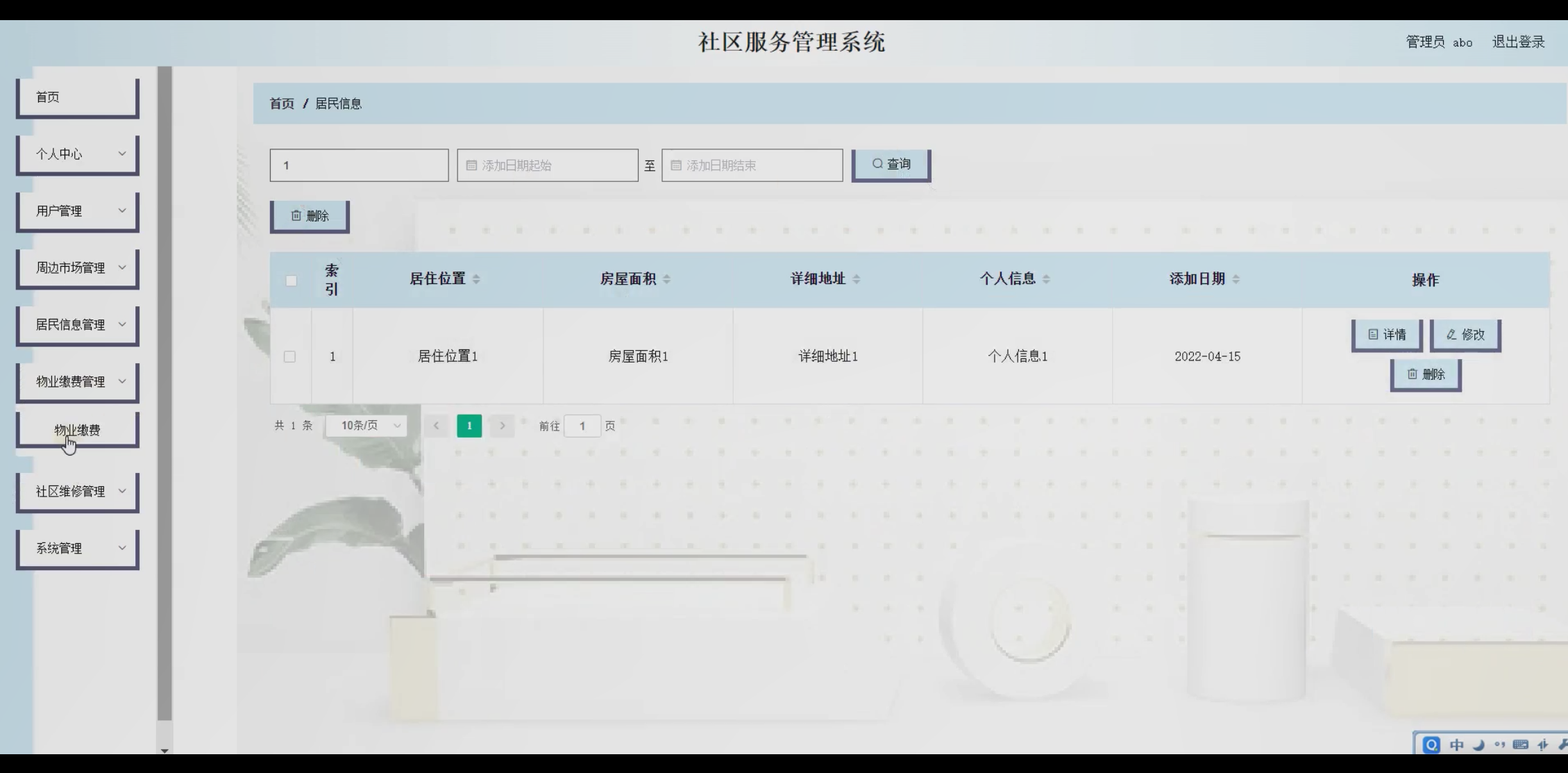The width and height of the screenshot is (1568, 773).
Task: Sort the 房屋面积 column
Action: click(666, 279)
